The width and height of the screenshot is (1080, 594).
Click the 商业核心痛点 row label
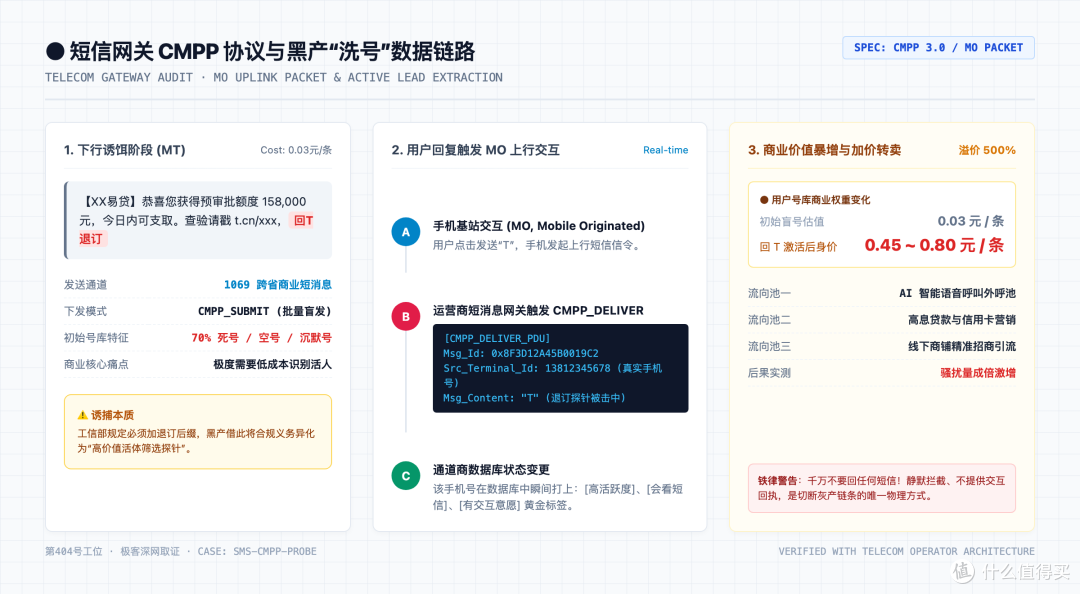click(96, 364)
